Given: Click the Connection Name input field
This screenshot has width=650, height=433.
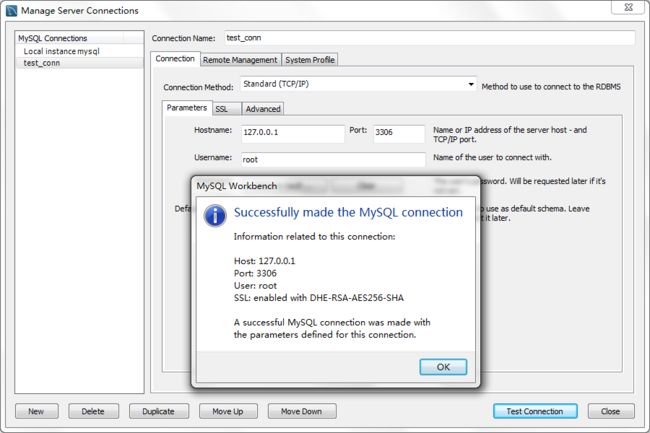Looking at the screenshot, I should [429, 38].
